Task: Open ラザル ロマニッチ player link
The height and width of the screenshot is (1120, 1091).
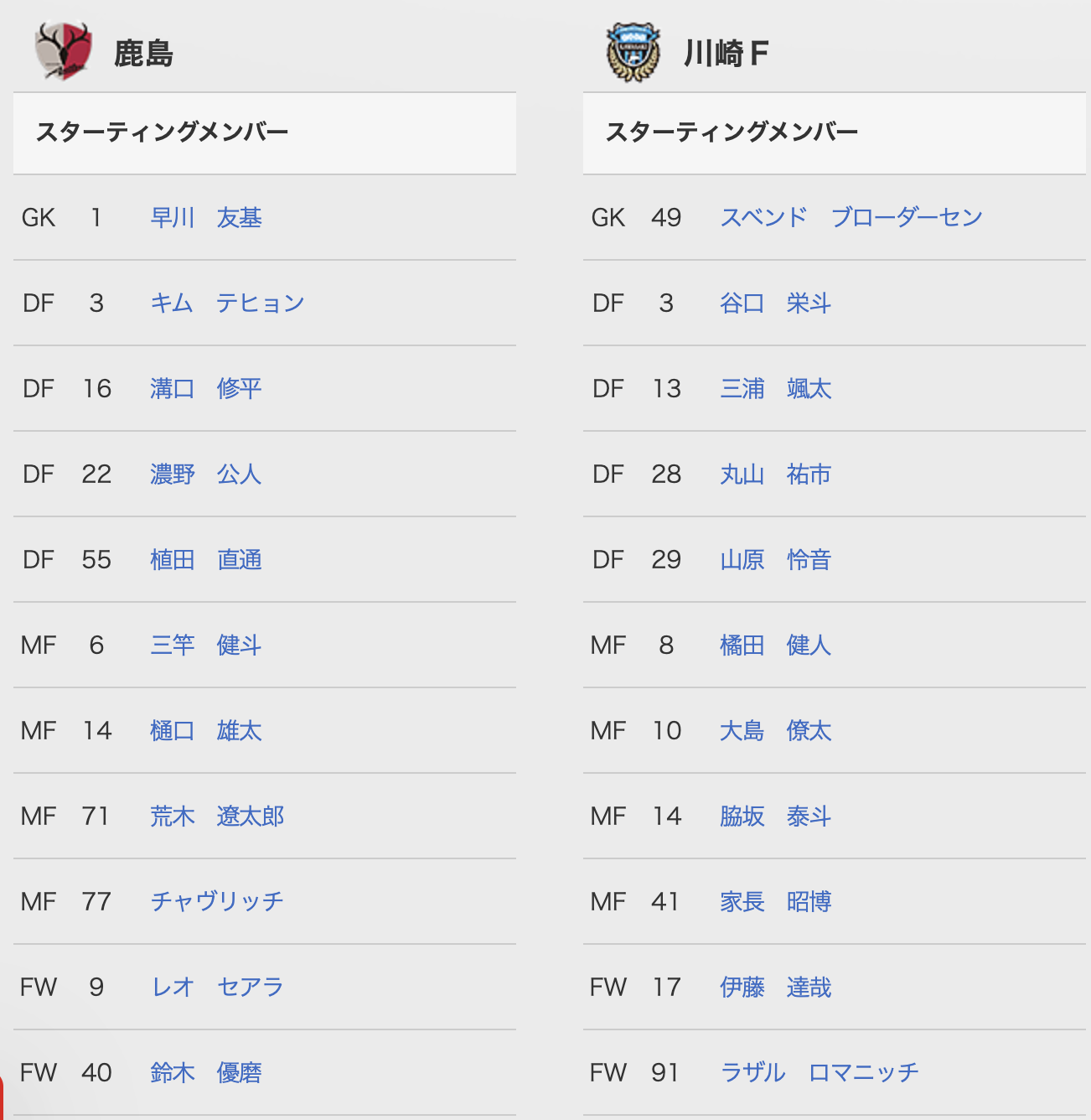Action: pos(820,1073)
